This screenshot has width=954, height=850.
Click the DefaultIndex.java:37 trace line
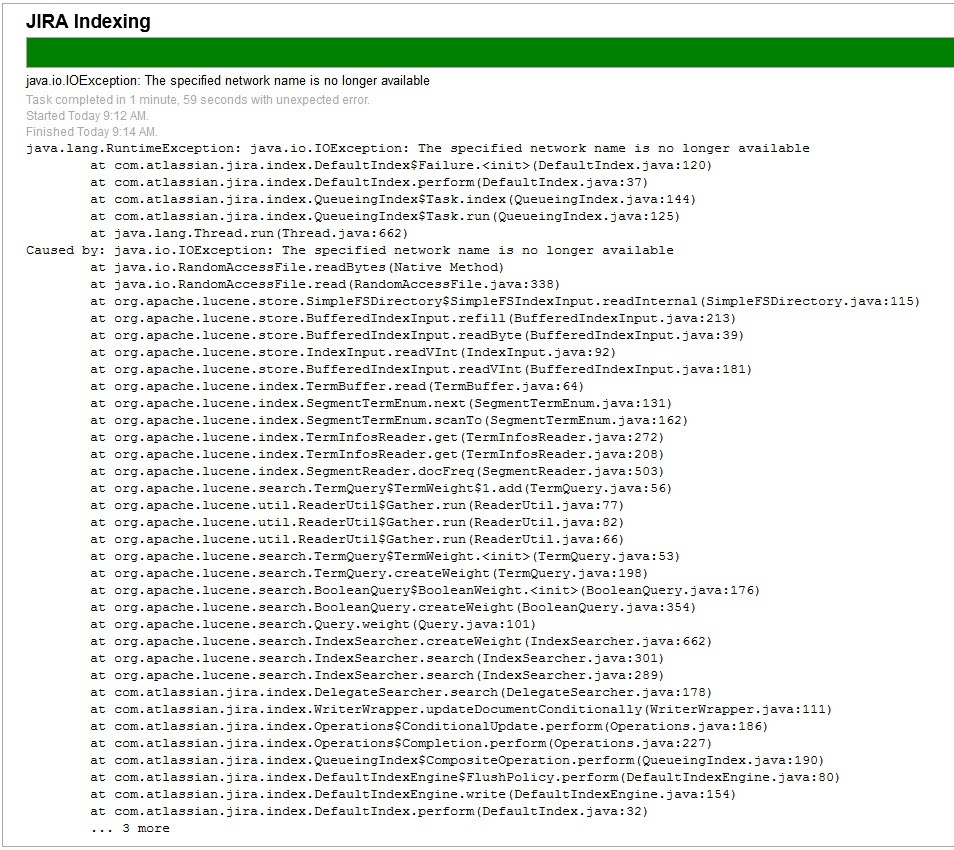(369, 182)
